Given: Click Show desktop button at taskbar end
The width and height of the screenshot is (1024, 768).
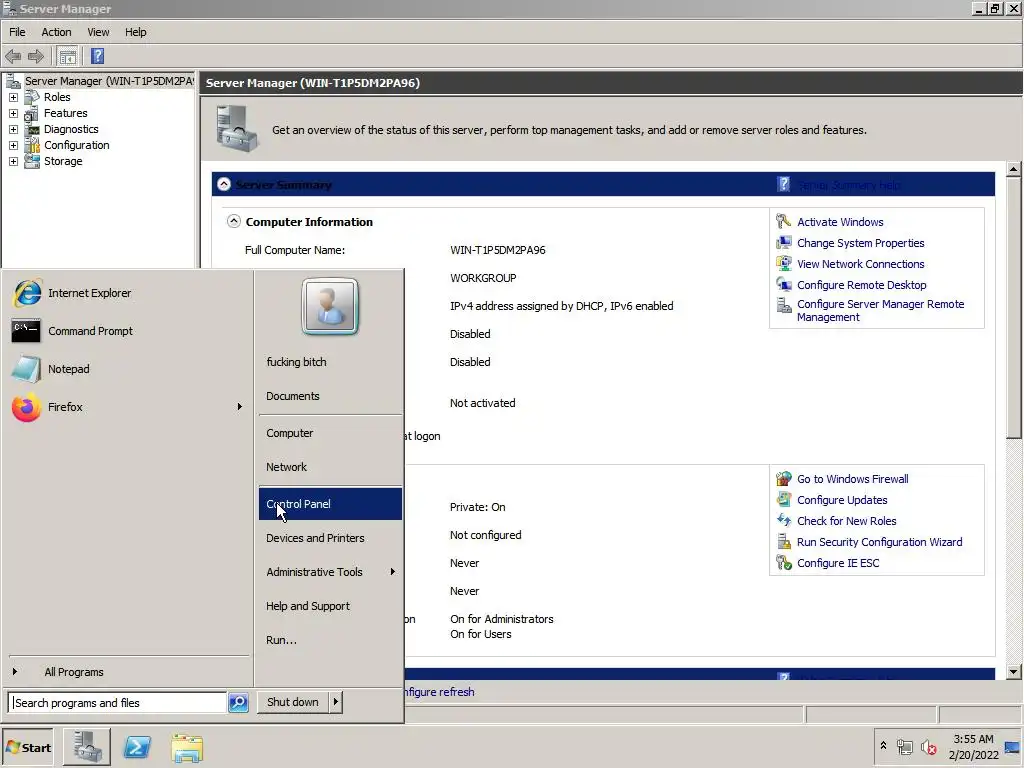Looking at the screenshot, I should (1013, 748).
